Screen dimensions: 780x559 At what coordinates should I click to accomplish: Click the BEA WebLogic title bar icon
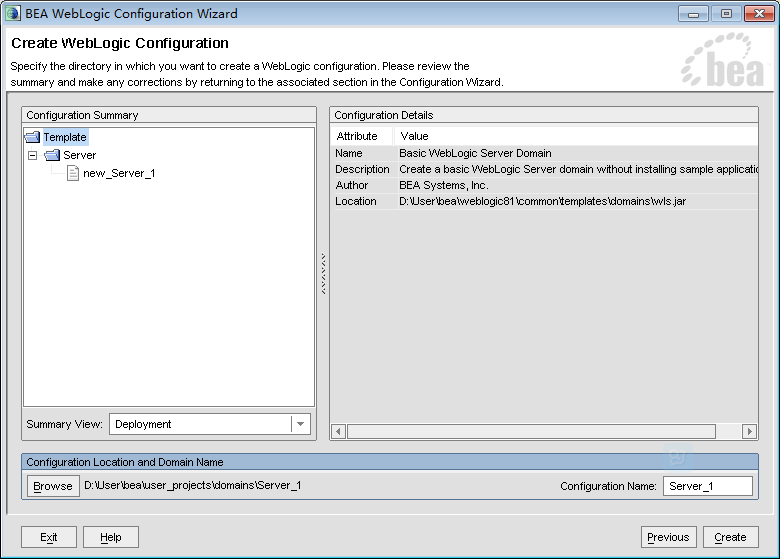(13, 14)
